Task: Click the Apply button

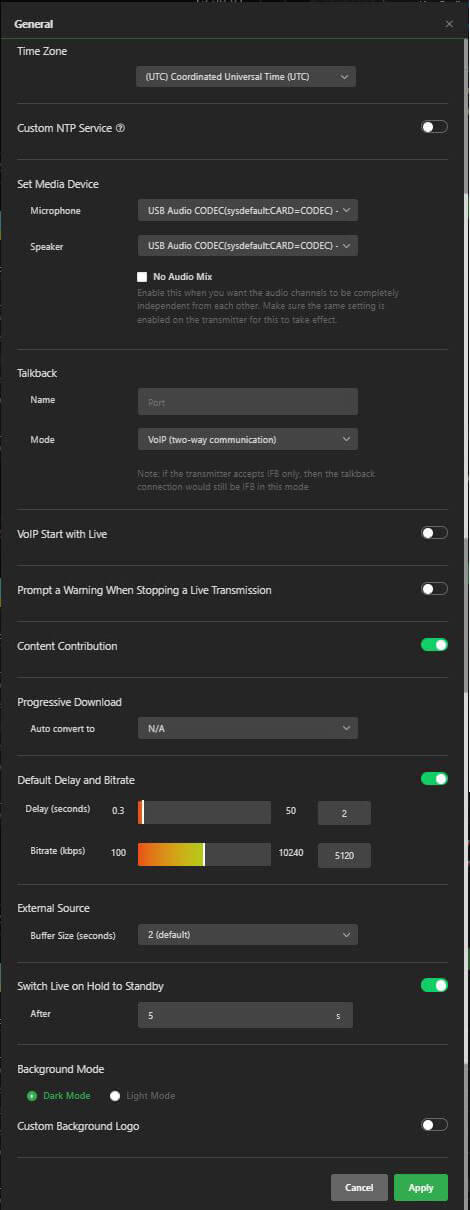Action: click(x=421, y=1187)
